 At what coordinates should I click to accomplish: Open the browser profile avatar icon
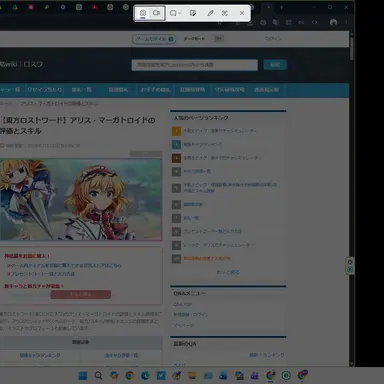333,22
